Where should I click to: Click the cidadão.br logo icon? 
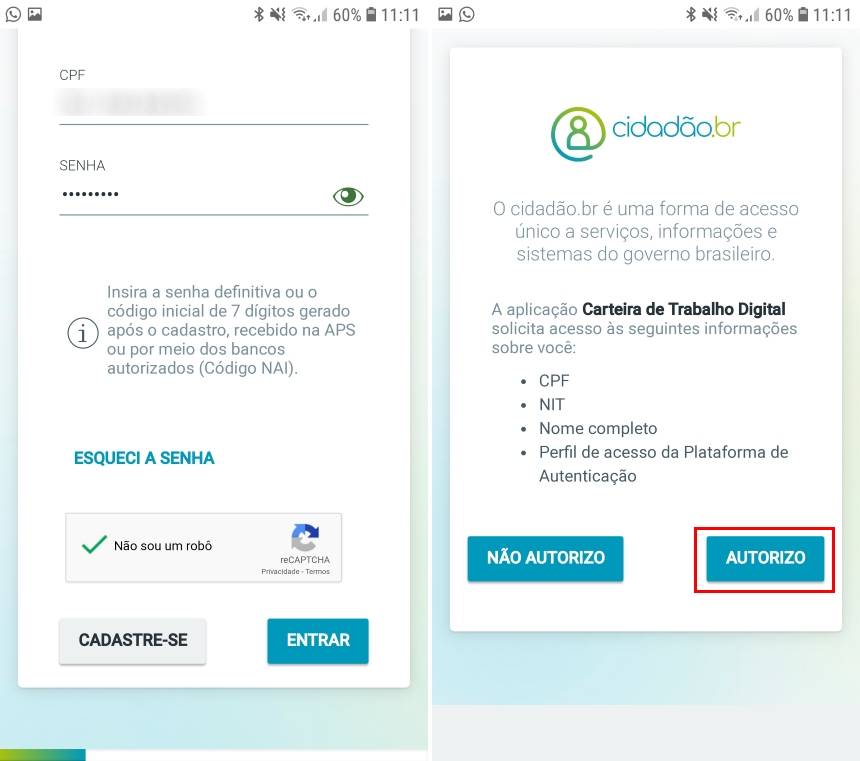tap(578, 134)
